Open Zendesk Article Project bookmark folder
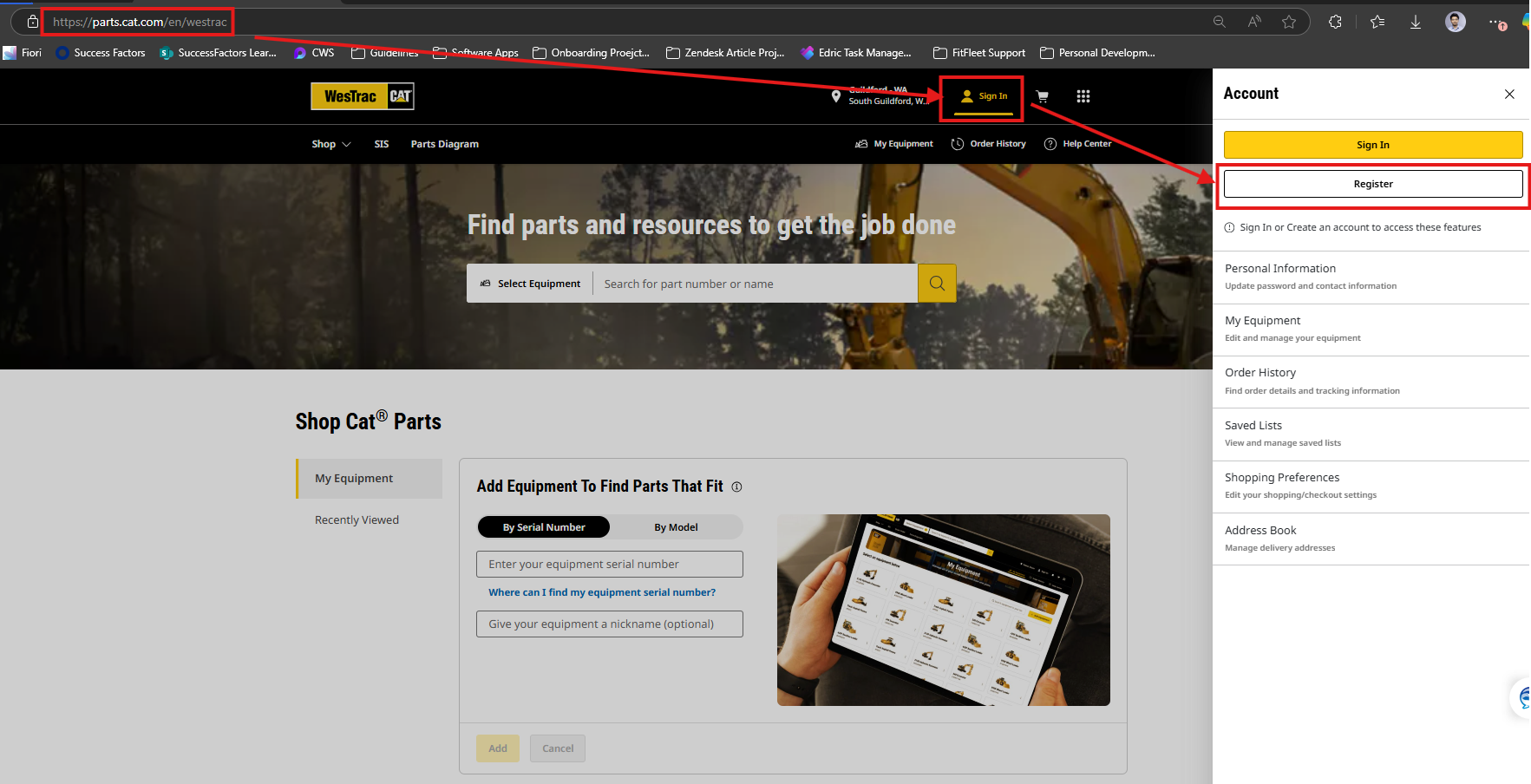Viewport: 1531px width, 784px height. tap(725, 53)
